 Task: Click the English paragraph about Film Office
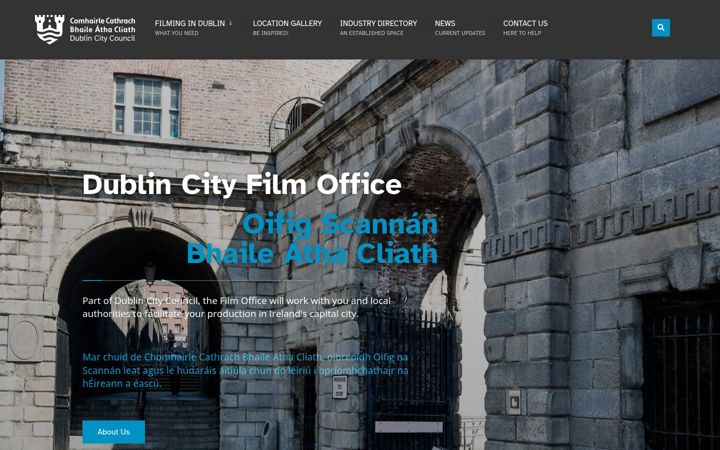click(236, 307)
